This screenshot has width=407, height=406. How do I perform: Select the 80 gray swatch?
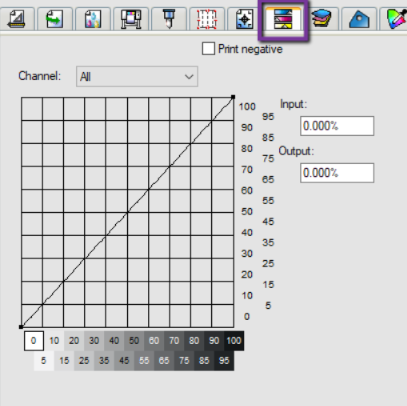click(x=194, y=341)
